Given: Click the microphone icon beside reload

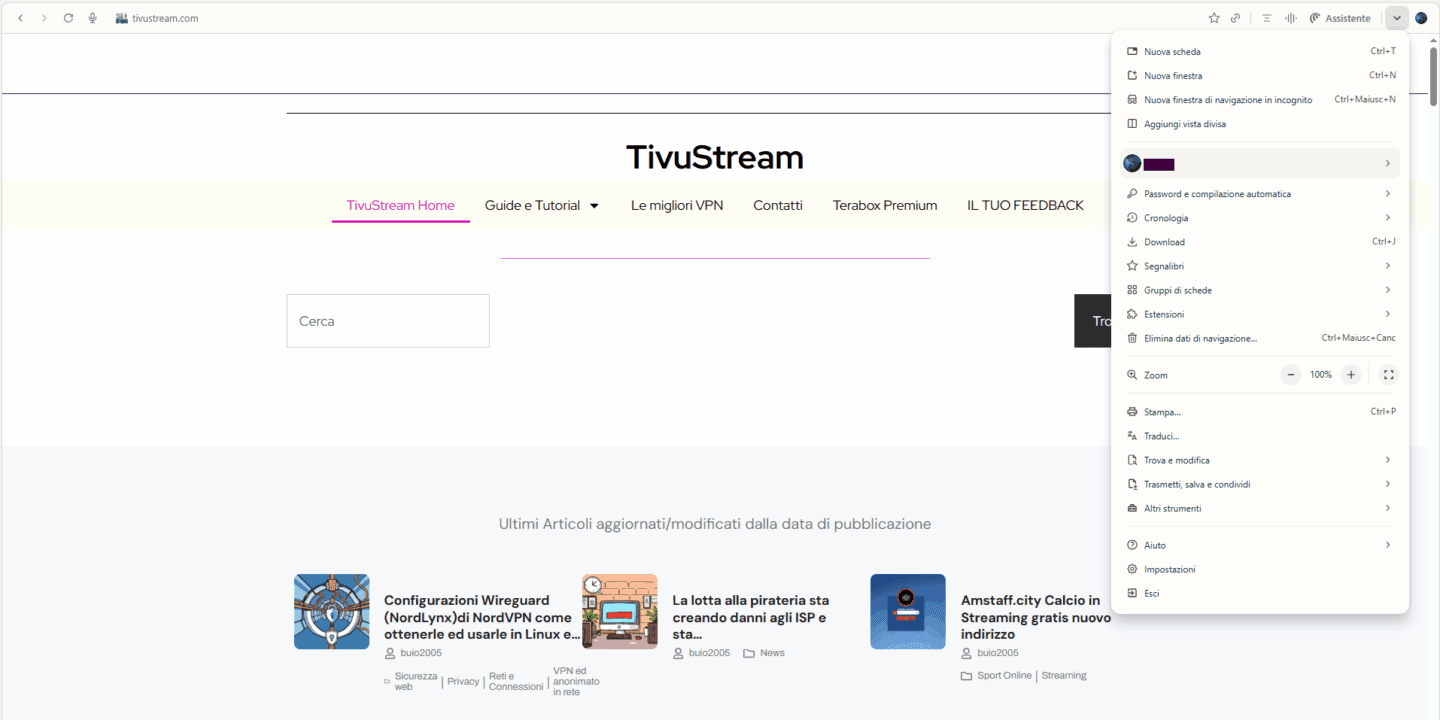Looking at the screenshot, I should click(93, 18).
